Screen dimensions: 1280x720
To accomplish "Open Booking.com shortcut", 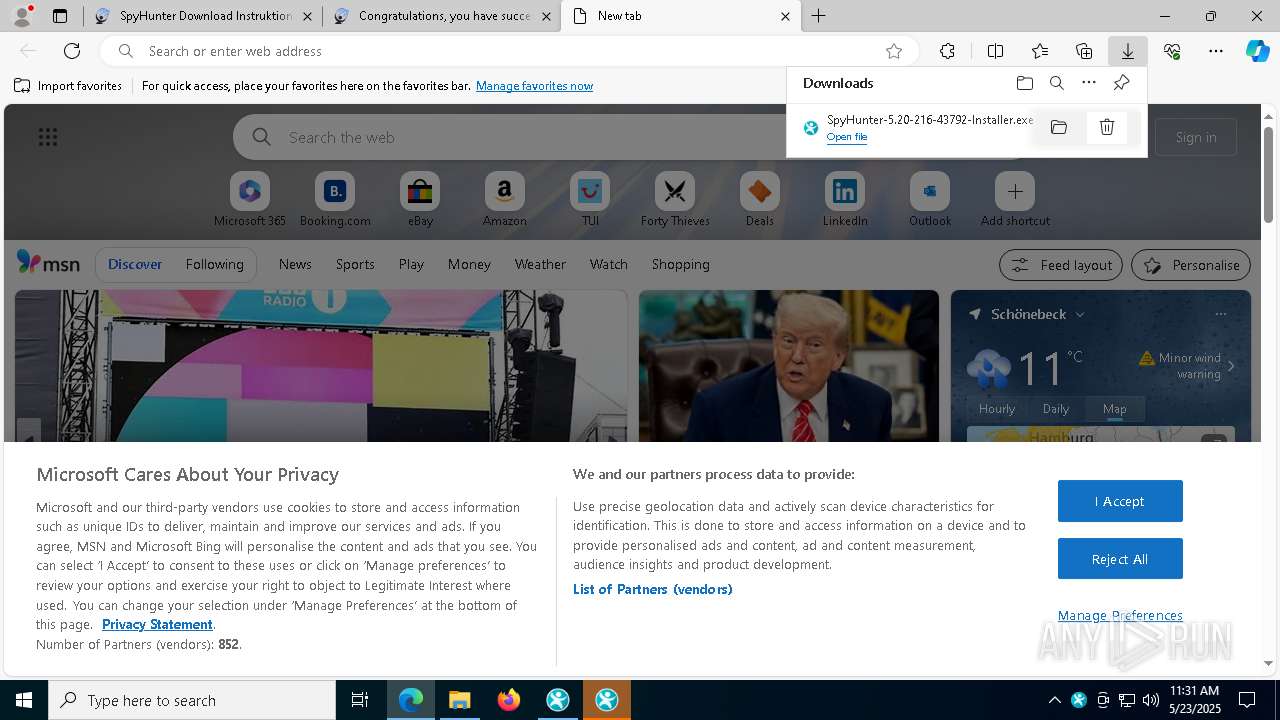I will 335,199.
